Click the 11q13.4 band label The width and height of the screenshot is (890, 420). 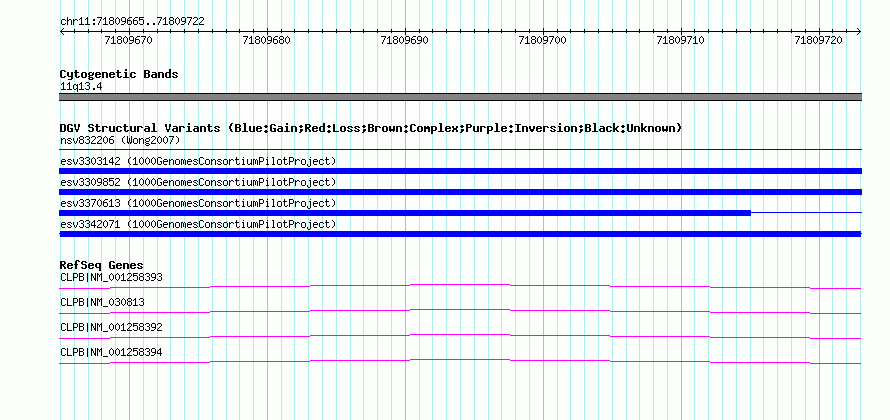point(81,87)
